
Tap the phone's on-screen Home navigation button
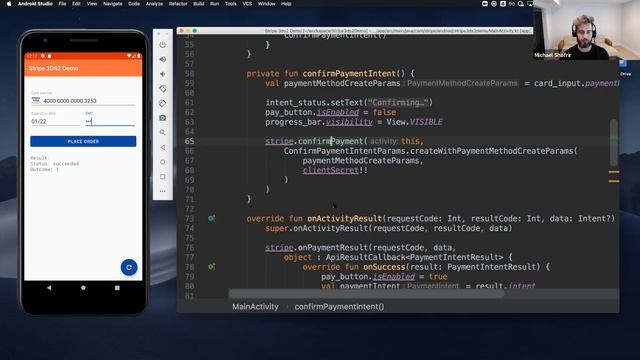click(x=83, y=288)
